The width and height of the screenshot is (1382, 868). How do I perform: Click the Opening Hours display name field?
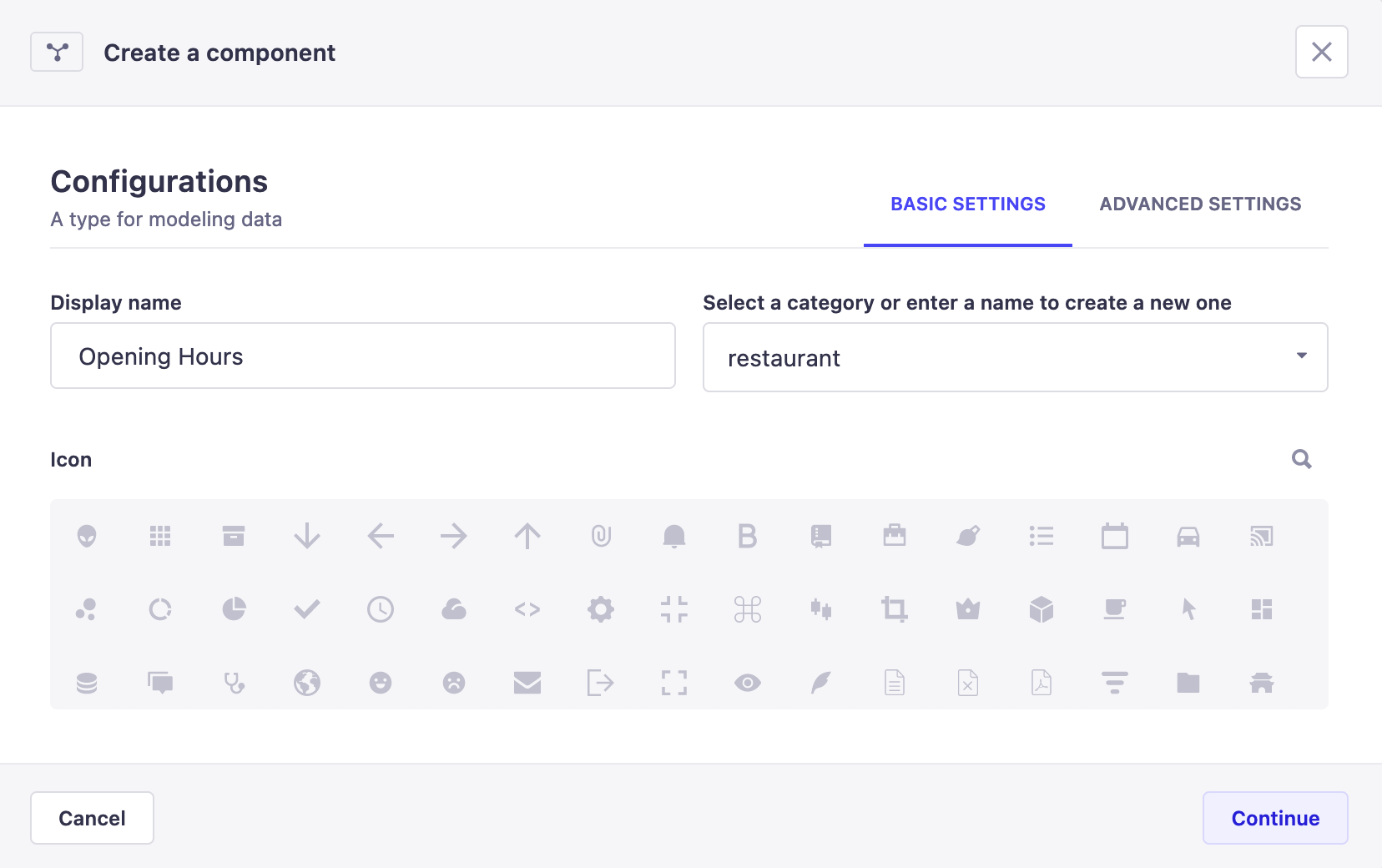[x=362, y=356]
